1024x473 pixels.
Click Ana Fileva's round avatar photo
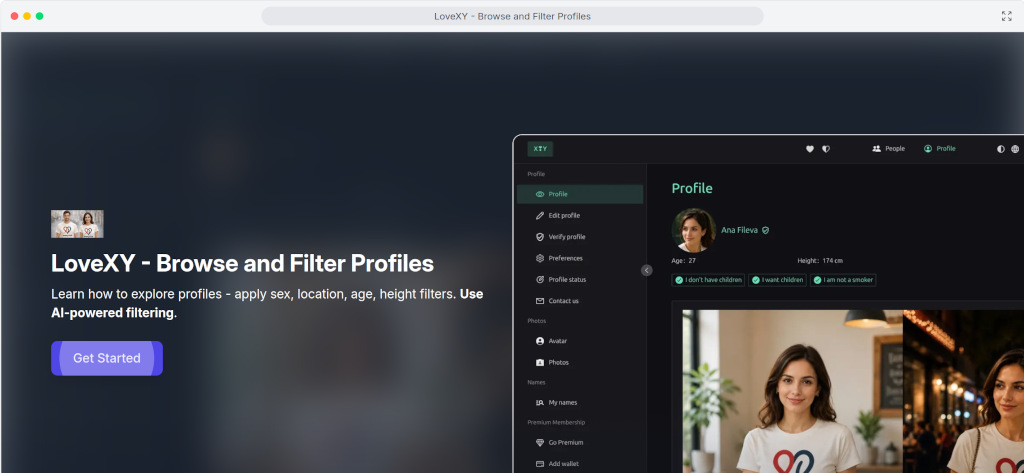pos(694,230)
